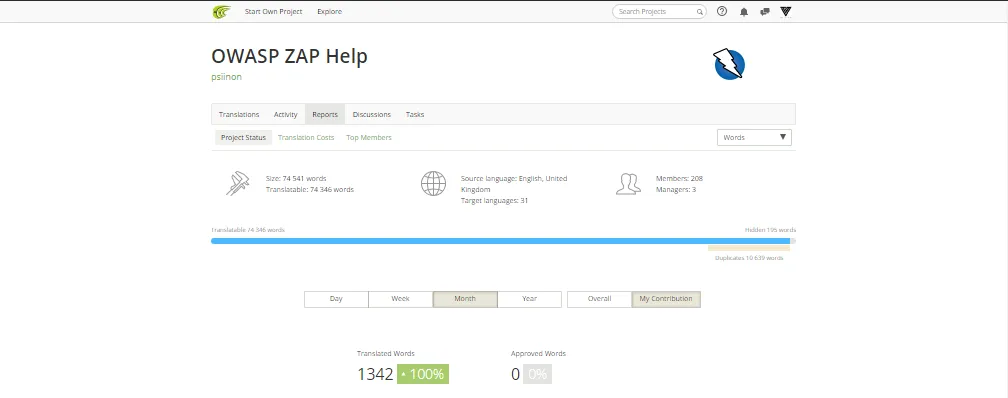Click the grey 0% approved badge
Screen dimensions: 1008x398
pos(537,374)
